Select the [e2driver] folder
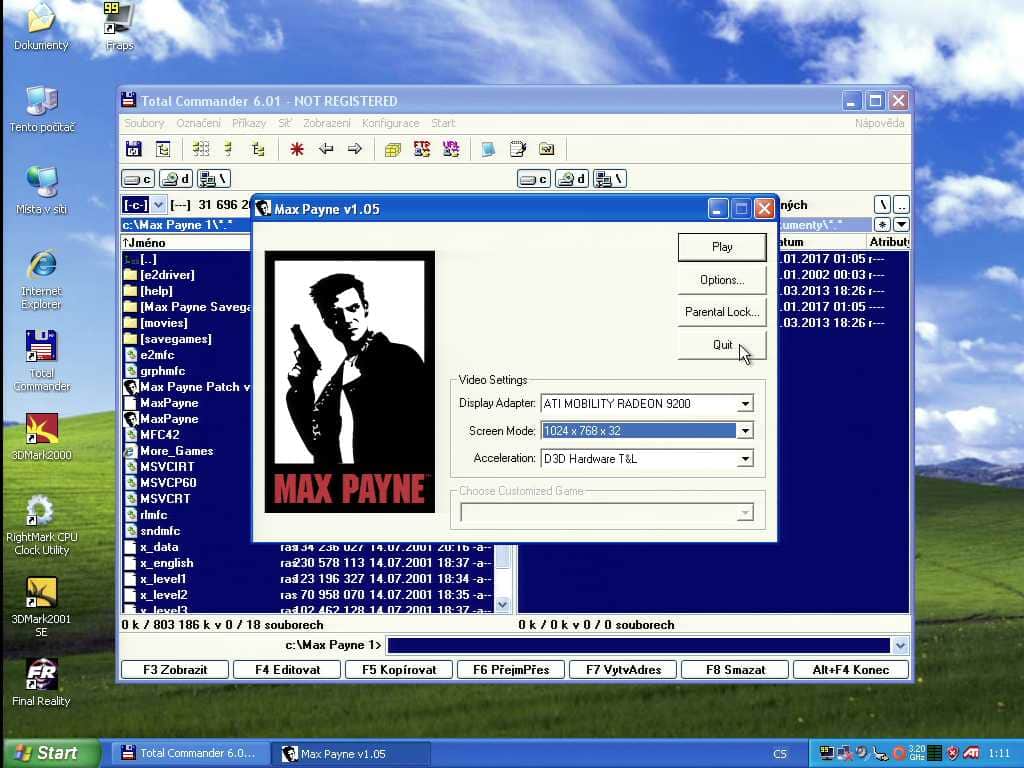Viewport: 1024px width, 768px height. pyautogui.click(x=167, y=275)
